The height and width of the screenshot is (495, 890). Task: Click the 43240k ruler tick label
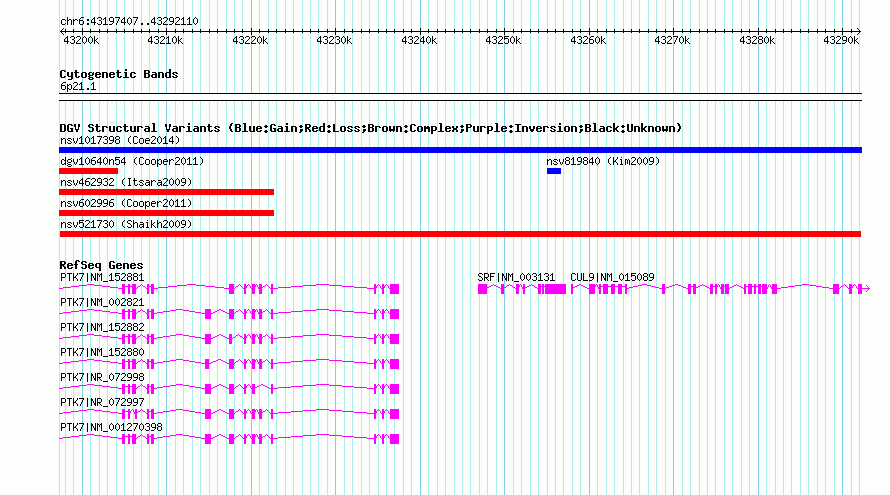(419, 40)
